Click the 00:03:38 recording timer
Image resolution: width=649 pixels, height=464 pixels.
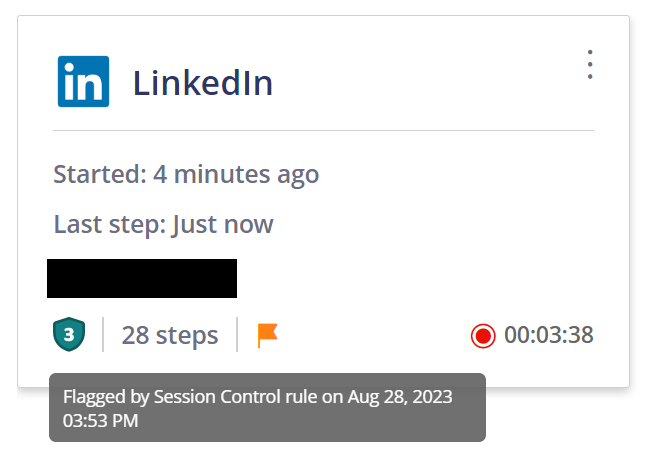[549, 335]
